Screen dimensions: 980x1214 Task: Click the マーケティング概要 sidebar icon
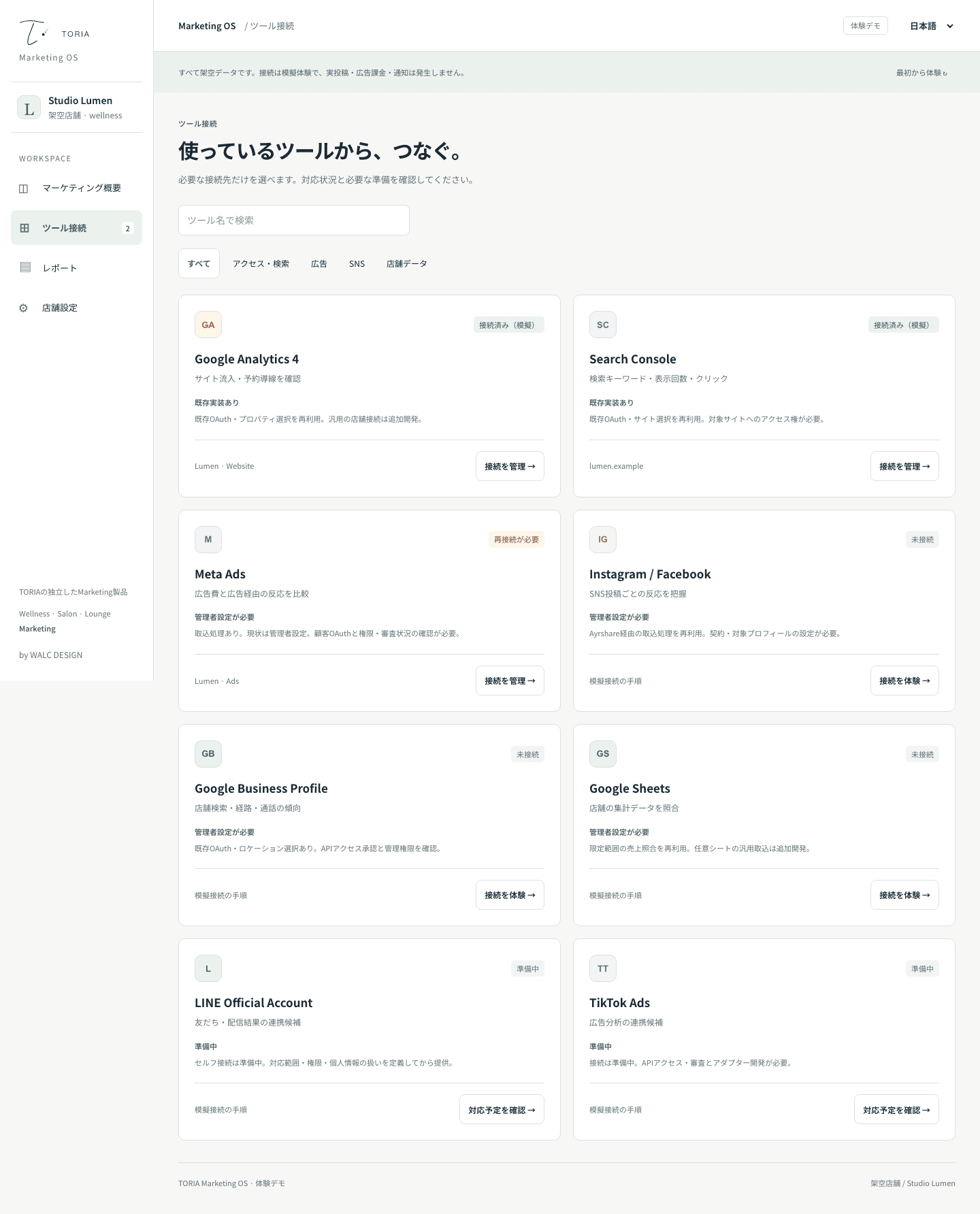(x=24, y=188)
